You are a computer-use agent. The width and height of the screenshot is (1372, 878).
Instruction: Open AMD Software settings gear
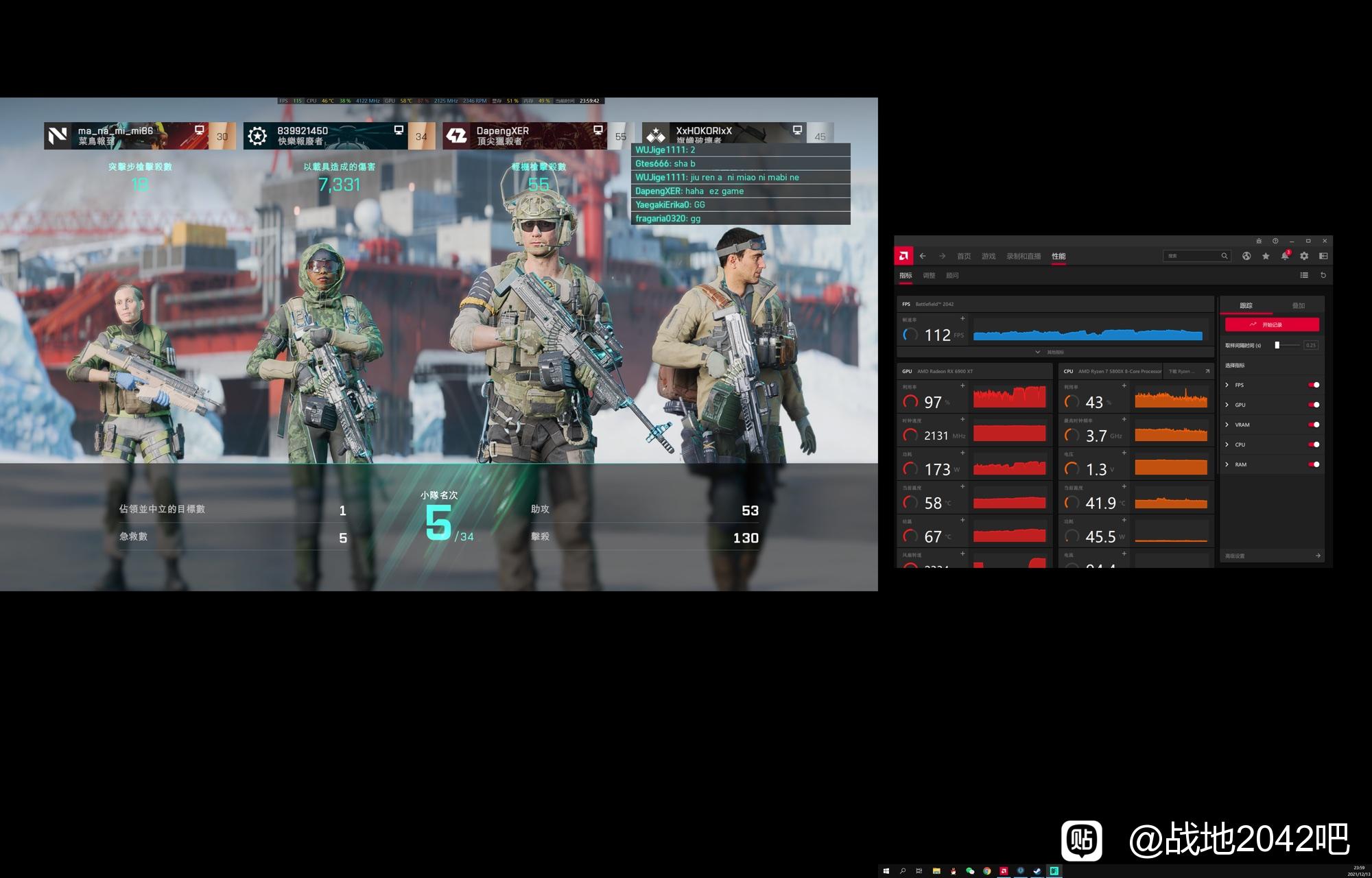[x=1304, y=256]
